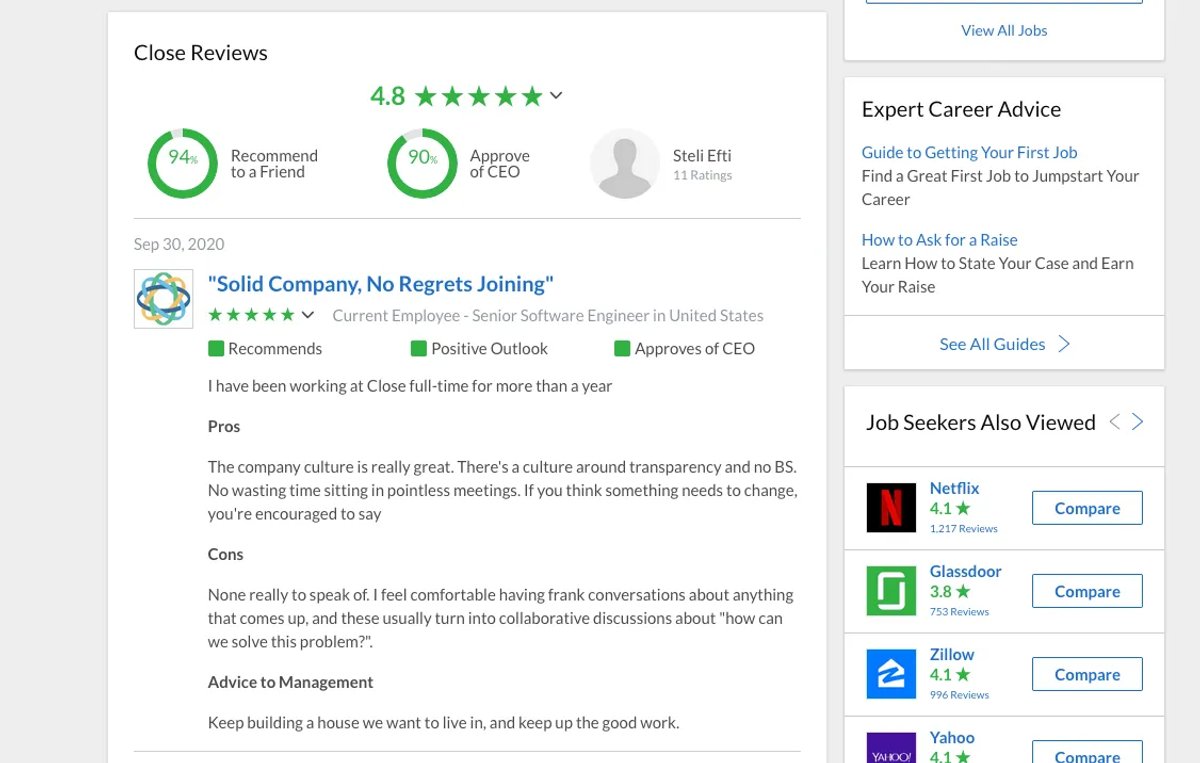This screenshot has height=763, width=1200.
Task: Click Steli Efti's CEO avatar
Action: [x=624, y=163]
